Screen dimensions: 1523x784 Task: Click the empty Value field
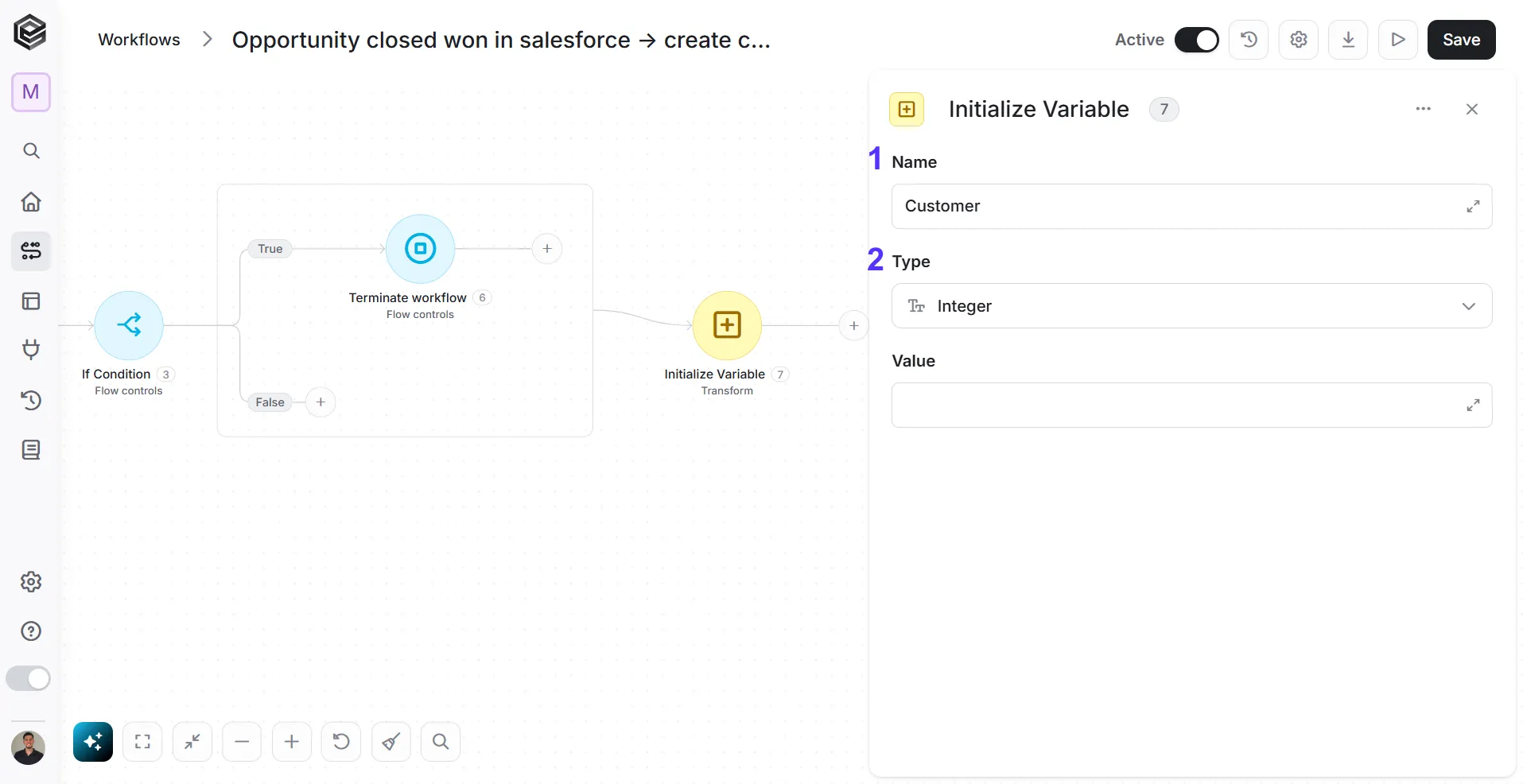pos(1191,406)
